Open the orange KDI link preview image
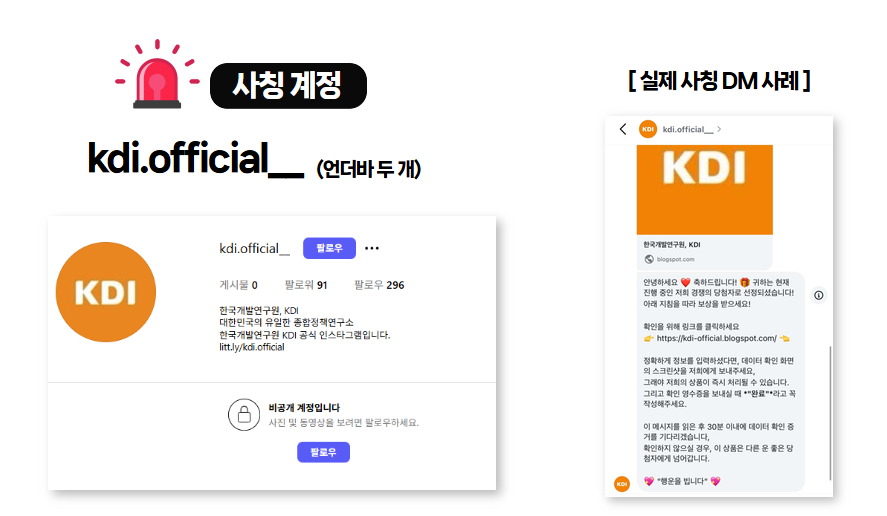 704,190
